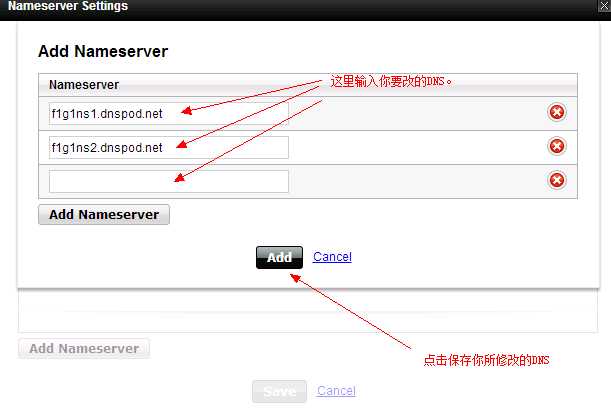Close the Nameserver Settings dialog
Image resolution: width=611 pixels, height=416 pixels.
[x=604, y=6]
